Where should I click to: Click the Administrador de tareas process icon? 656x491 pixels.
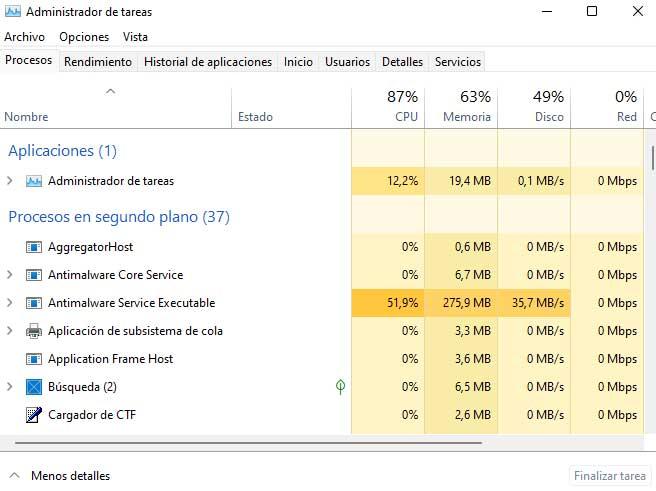34,181
